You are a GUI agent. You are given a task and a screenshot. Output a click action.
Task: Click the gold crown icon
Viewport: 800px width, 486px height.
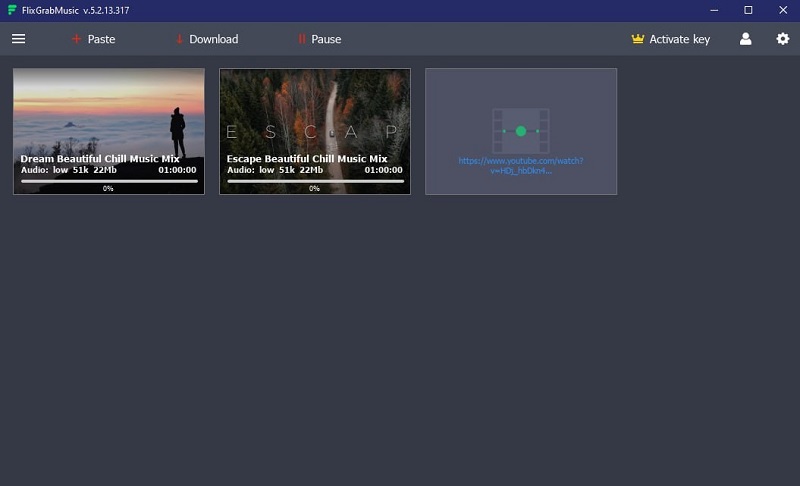[x=637, y=39]
